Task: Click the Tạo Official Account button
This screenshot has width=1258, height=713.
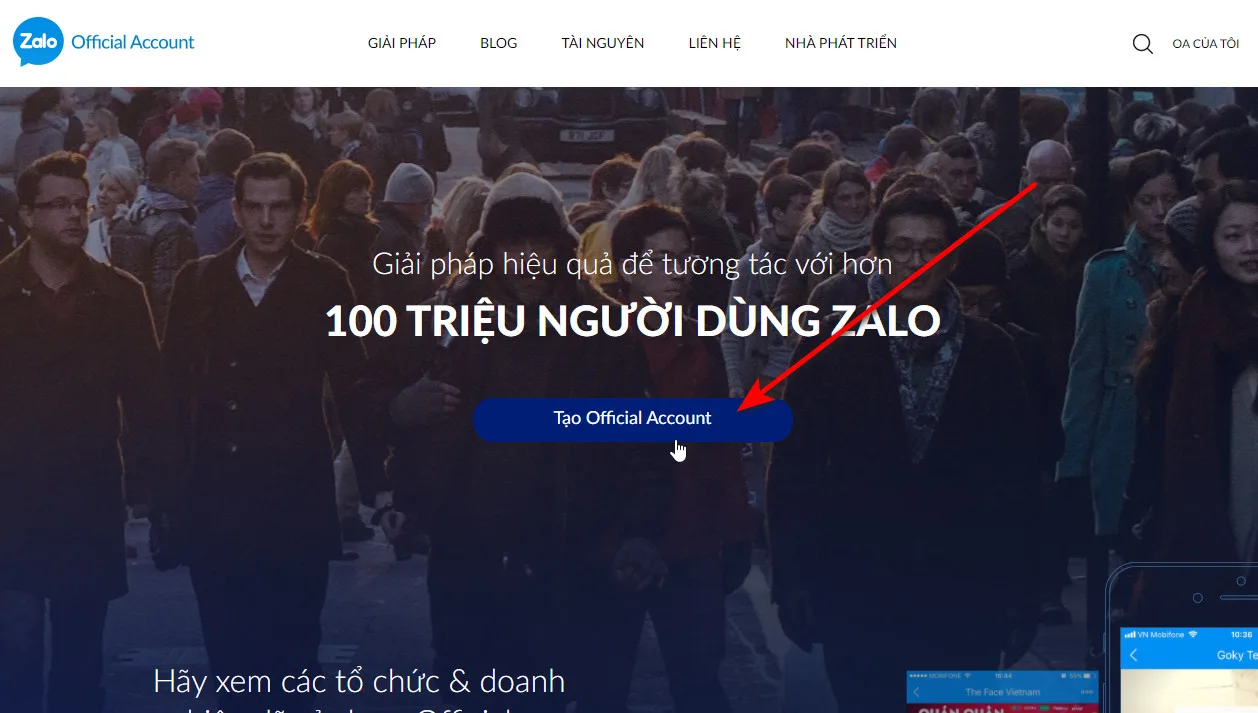Action: 633,419
